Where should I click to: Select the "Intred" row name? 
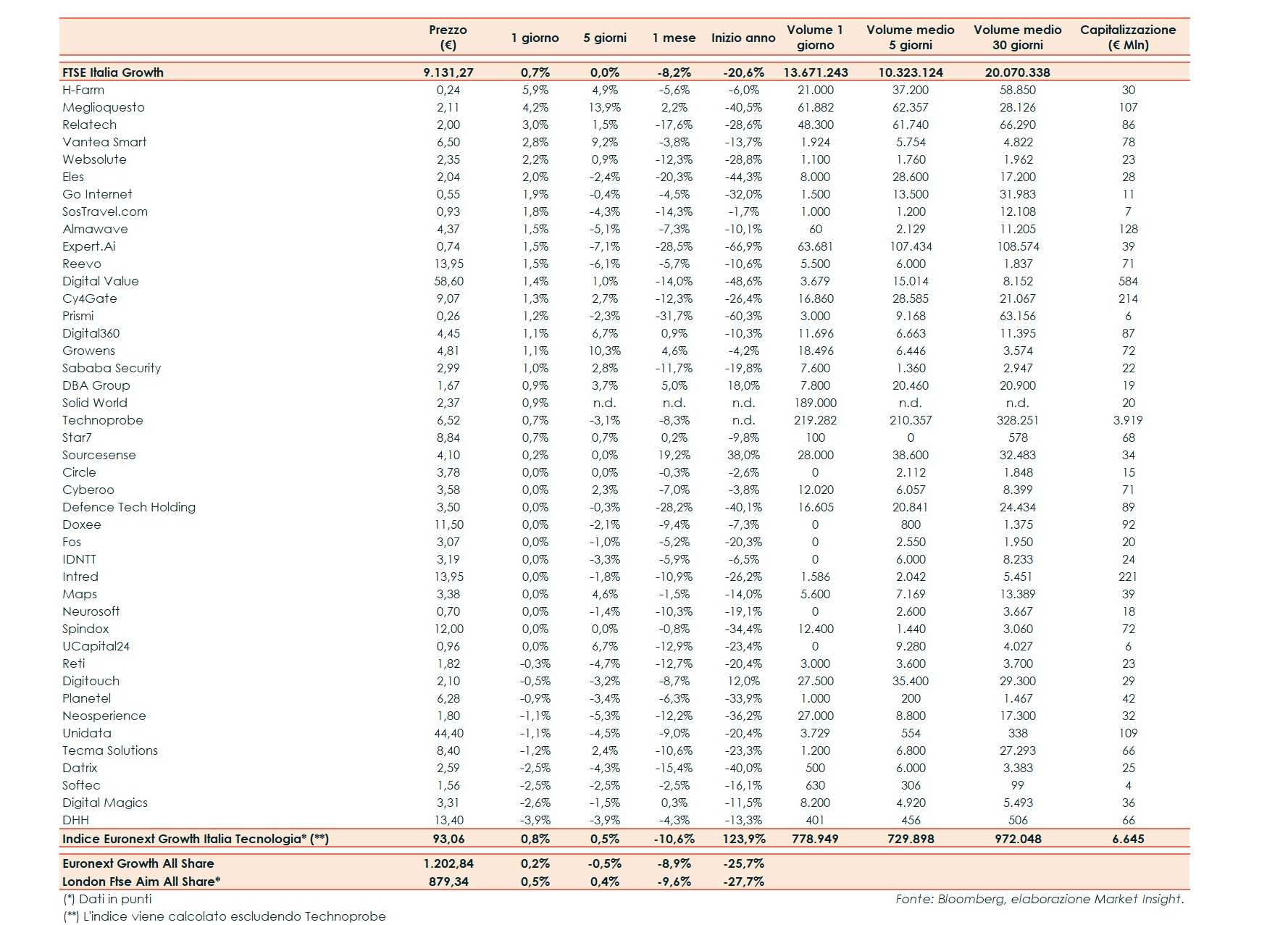(x=80, y=577)
